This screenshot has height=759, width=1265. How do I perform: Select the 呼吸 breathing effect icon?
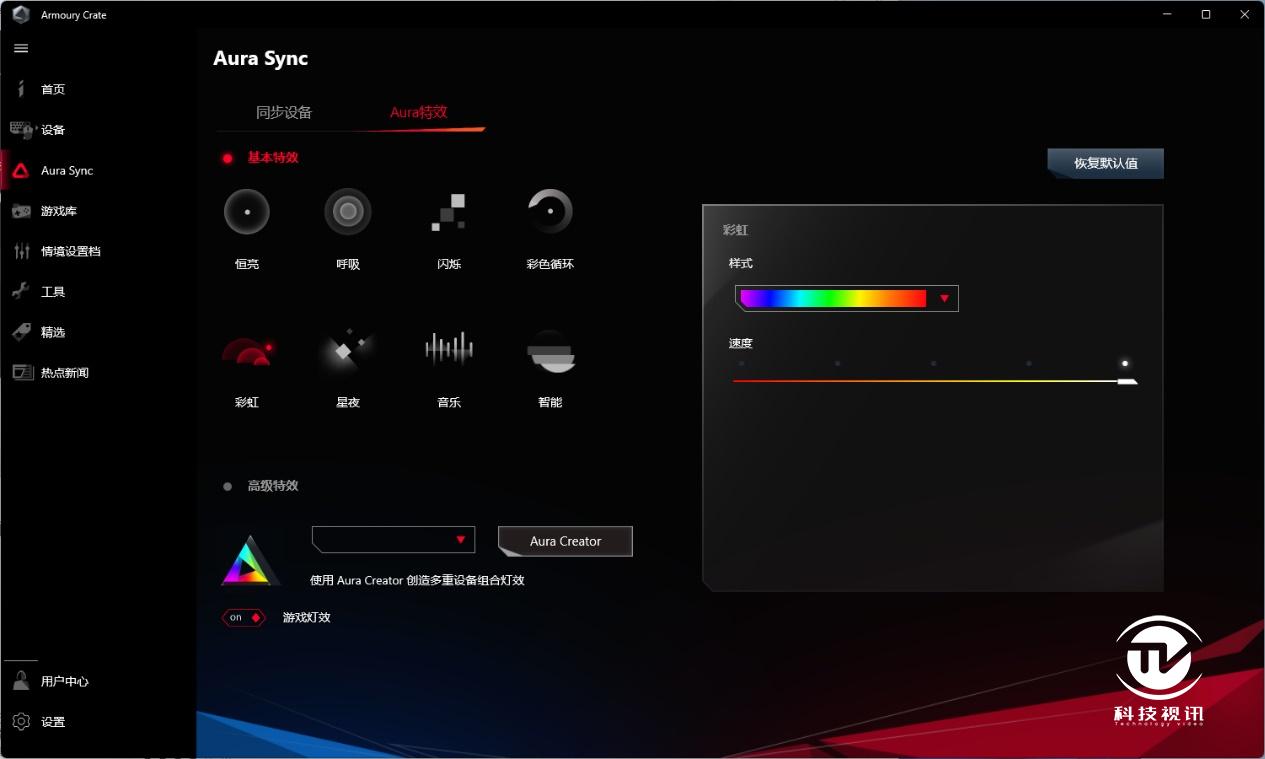348,212
